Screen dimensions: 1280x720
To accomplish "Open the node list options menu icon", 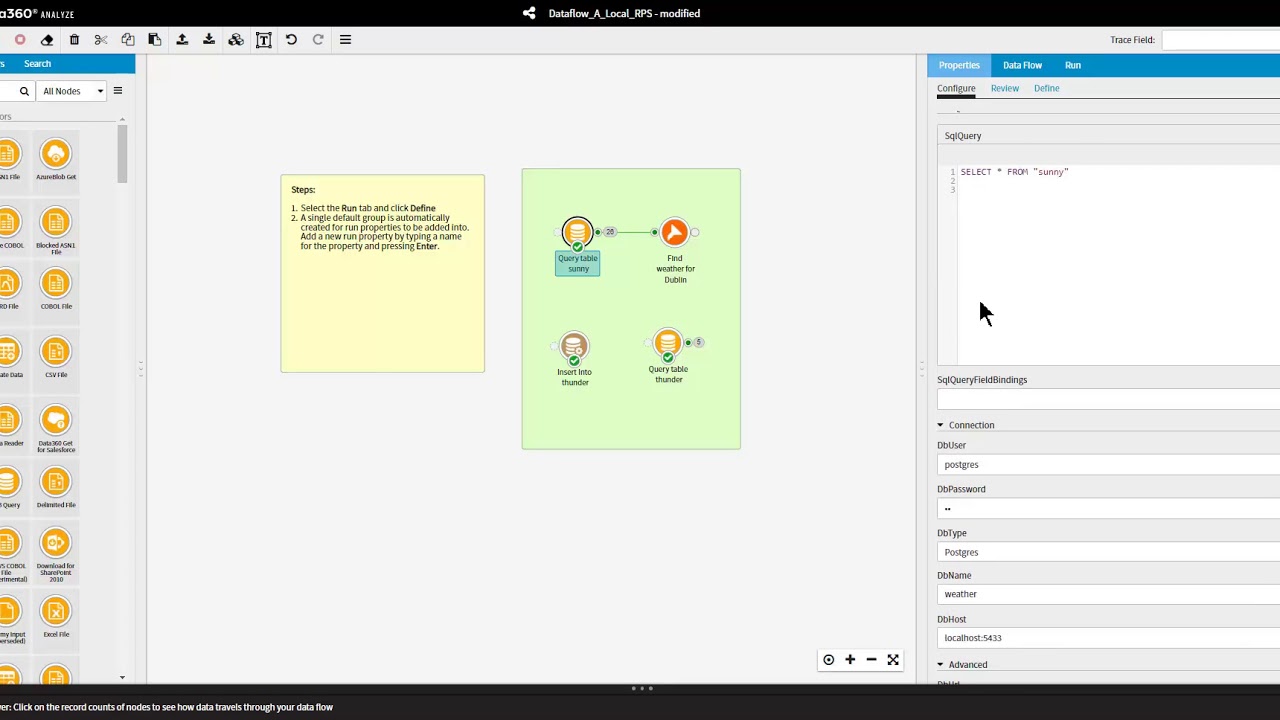I will click(x=117, y=91).
